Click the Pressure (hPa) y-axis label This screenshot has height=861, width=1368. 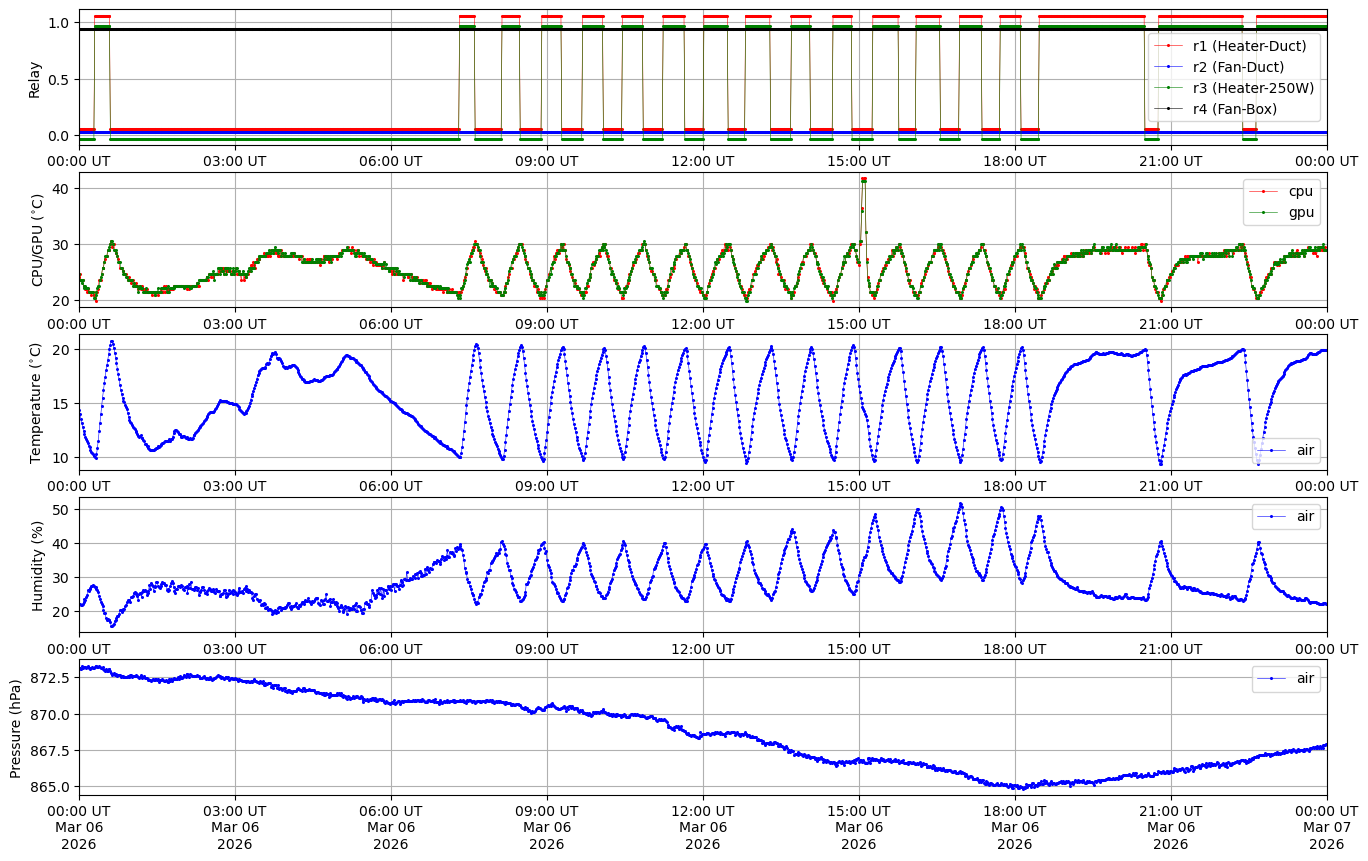[x=15, y=727]
